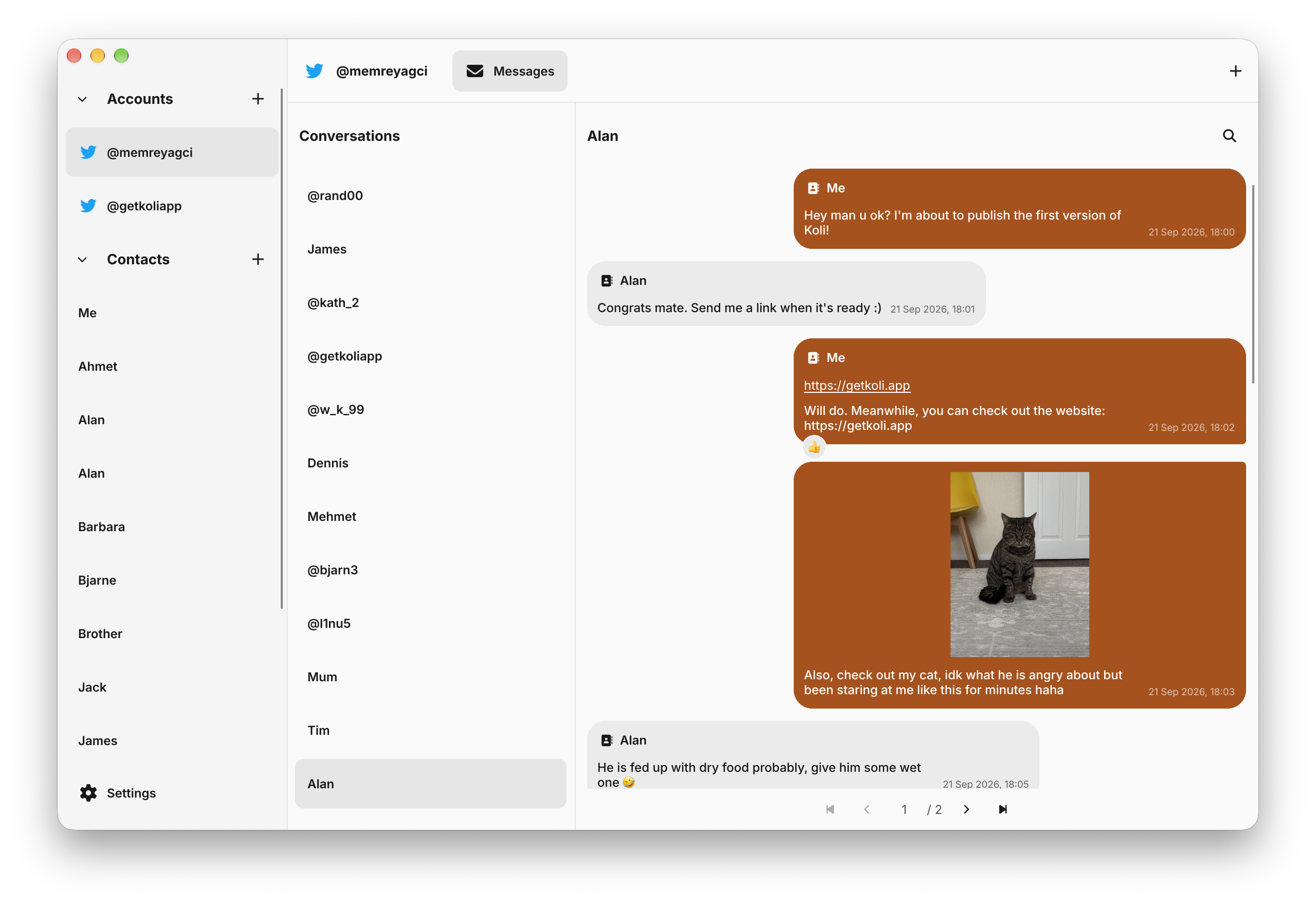This screenshot has width=1316, height=906.
Task: Collapse the Contacts section chevron
Action: coord(82,260)
